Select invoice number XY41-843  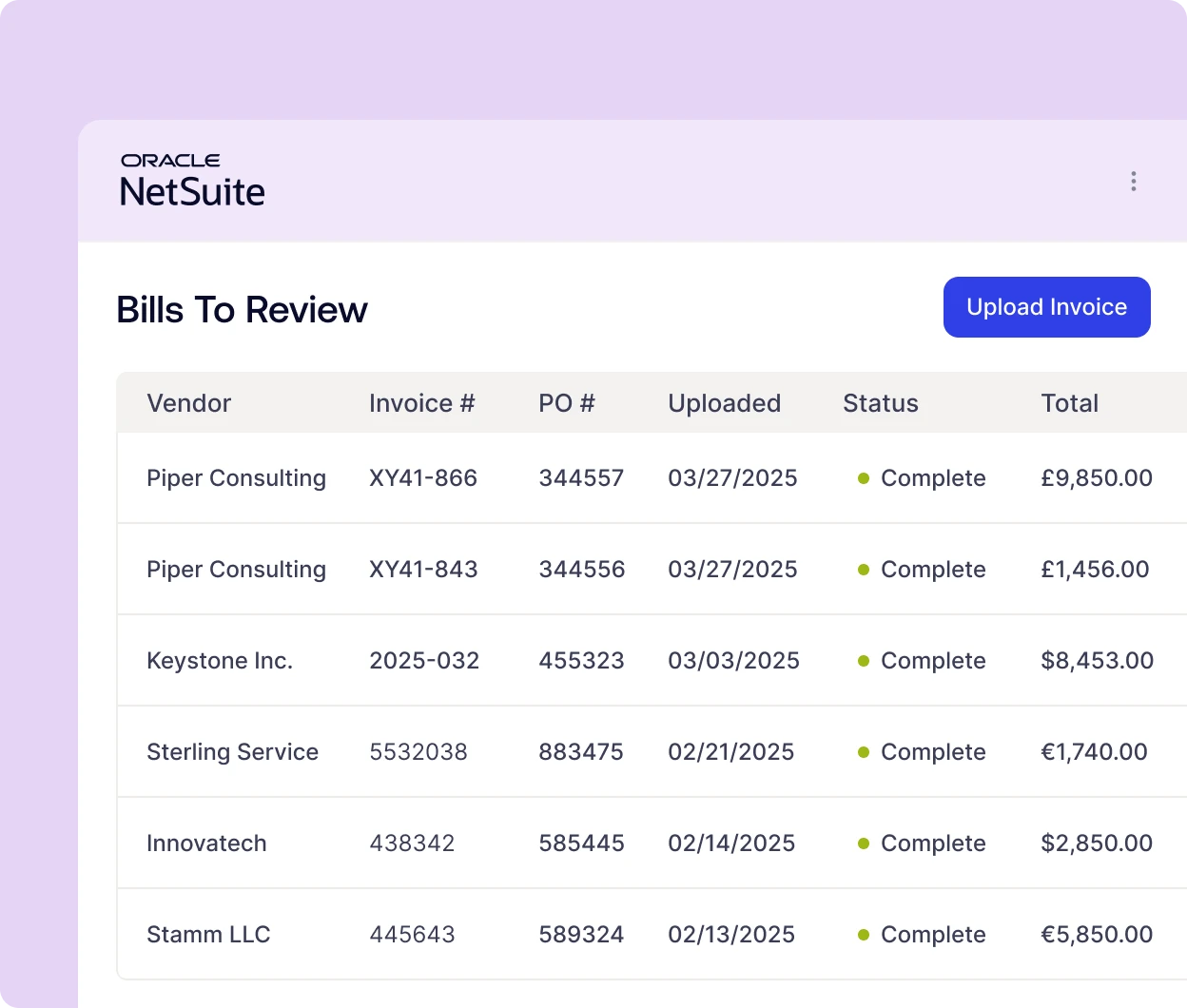coord(423,570)
